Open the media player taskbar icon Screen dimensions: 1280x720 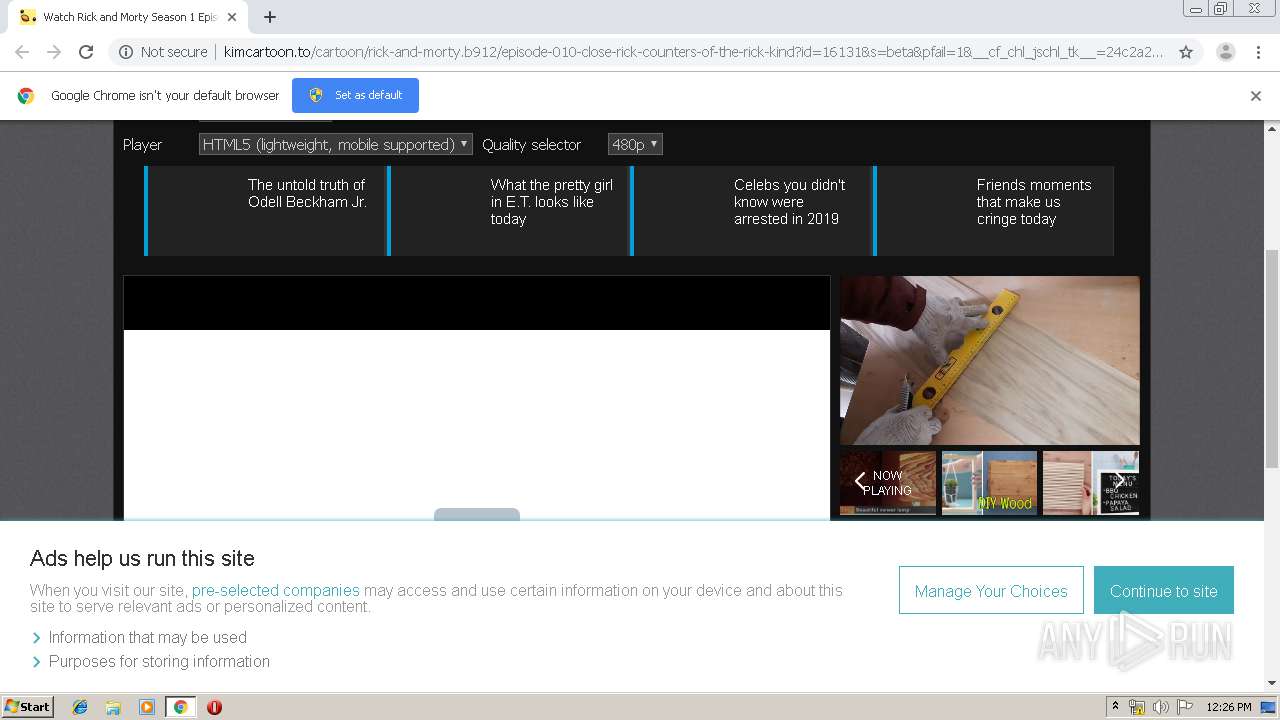click(147, 707)
